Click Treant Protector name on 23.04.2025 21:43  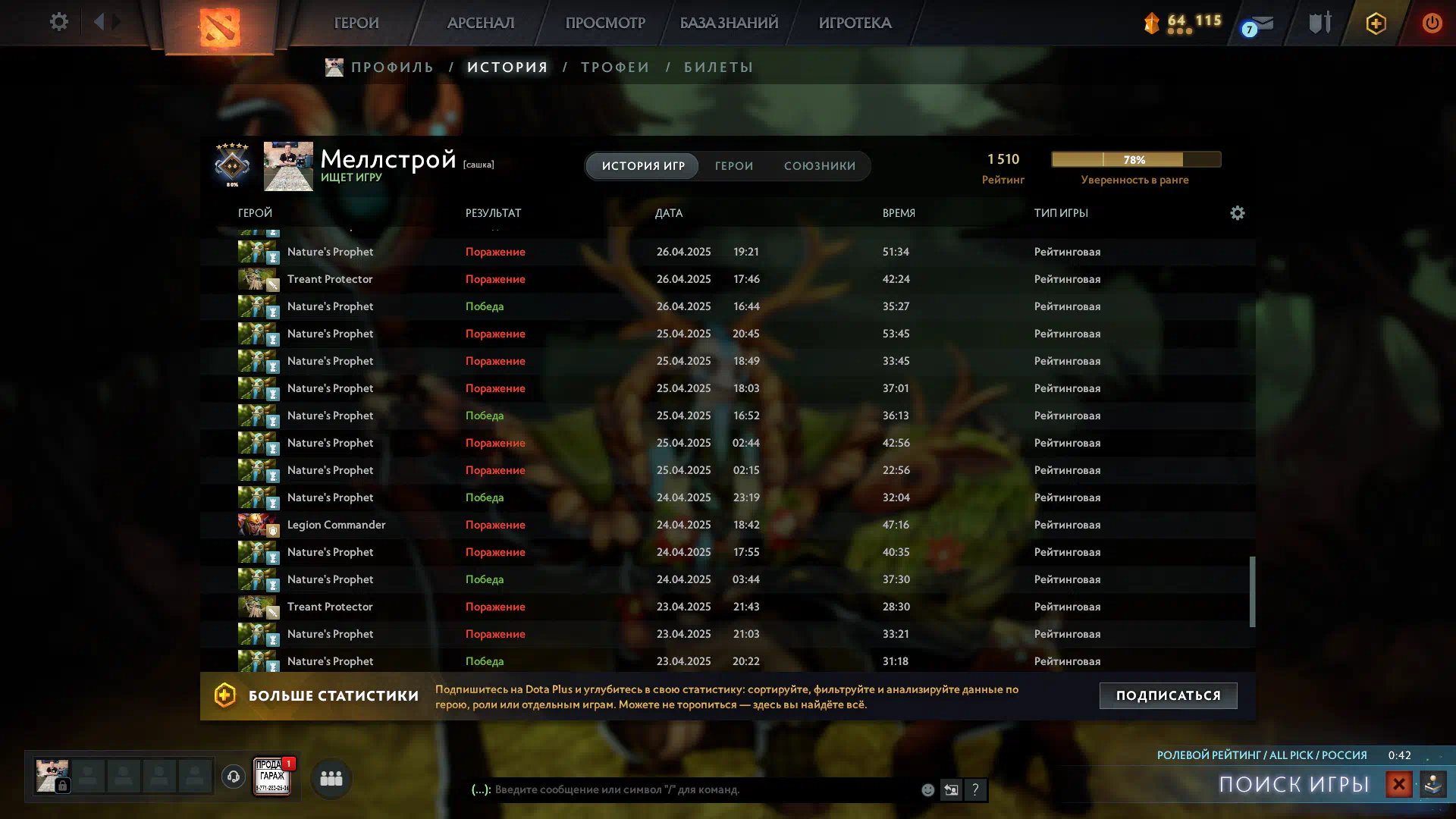[x=330, y=607]
